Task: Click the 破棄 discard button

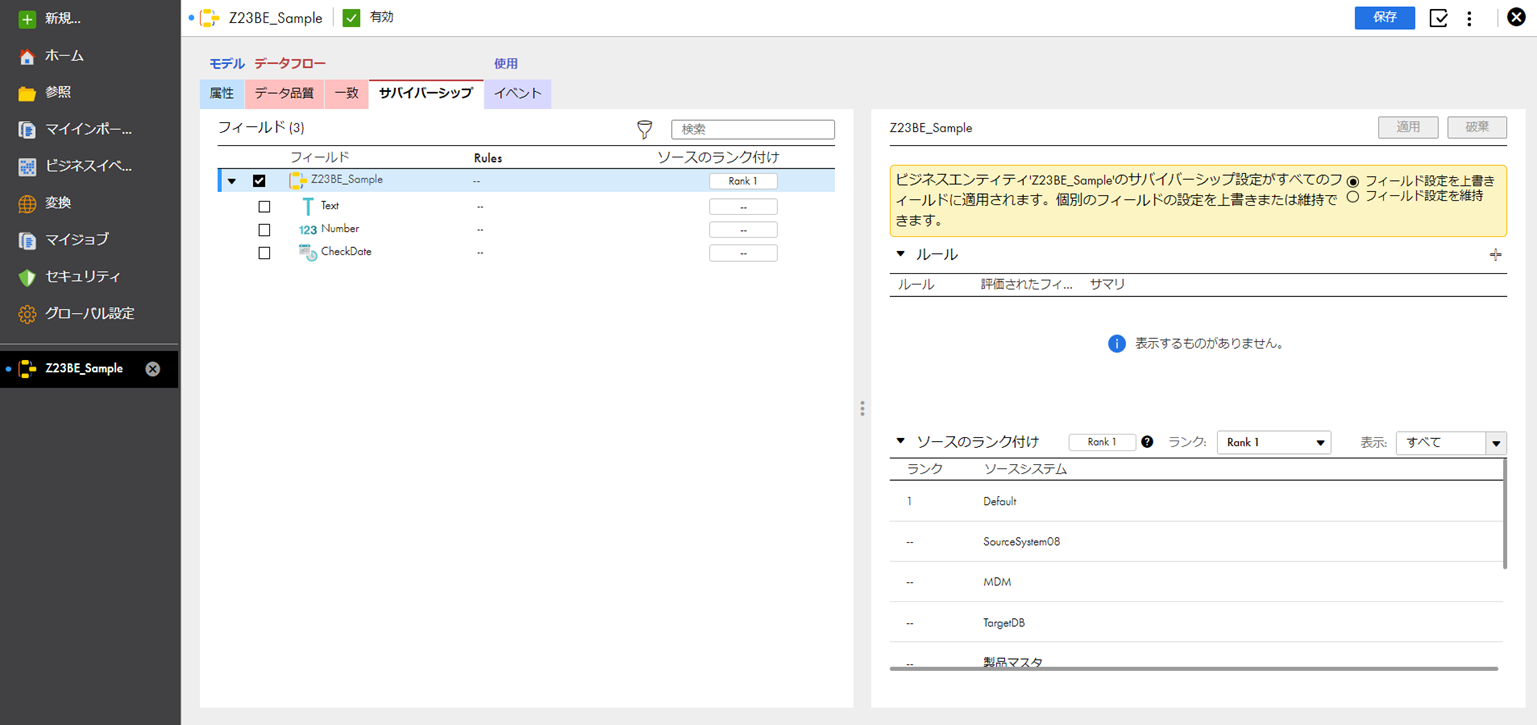Action: click(x=1478, y=127)
